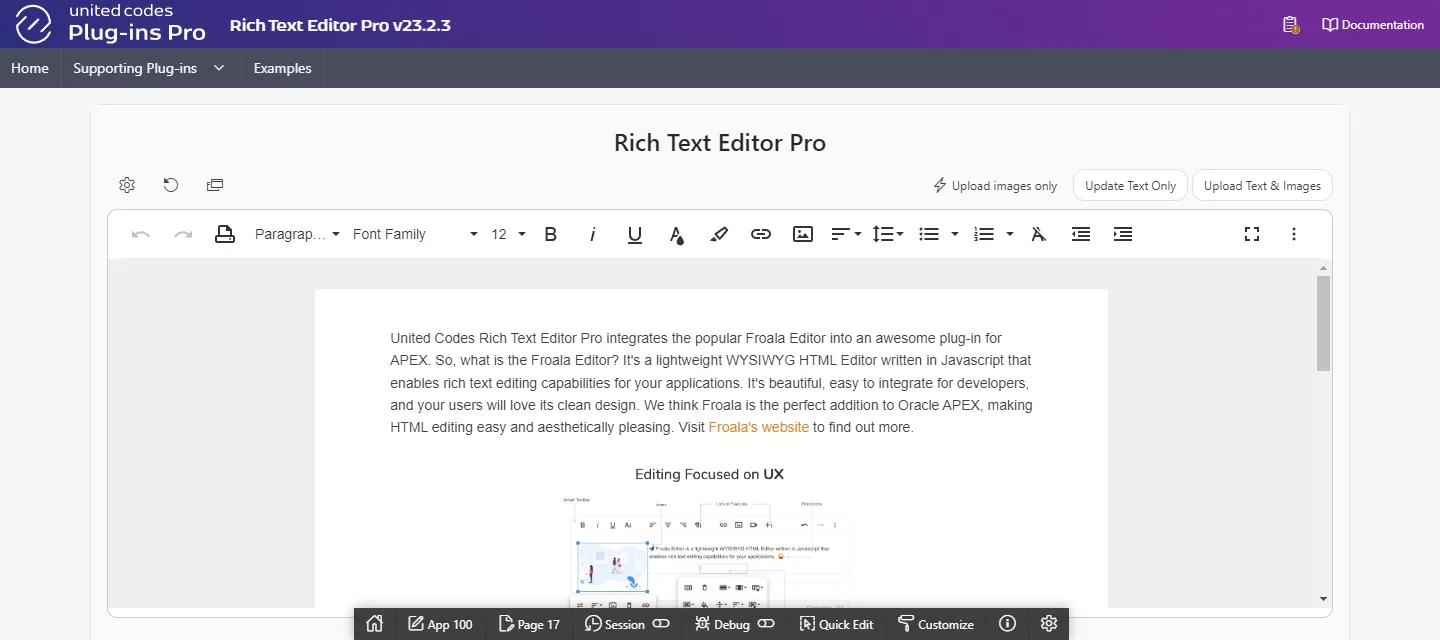The height and width of the screenshot is (640, 1440).
Task: Expand the Font Family dropdown
Action: coord(415,234)
